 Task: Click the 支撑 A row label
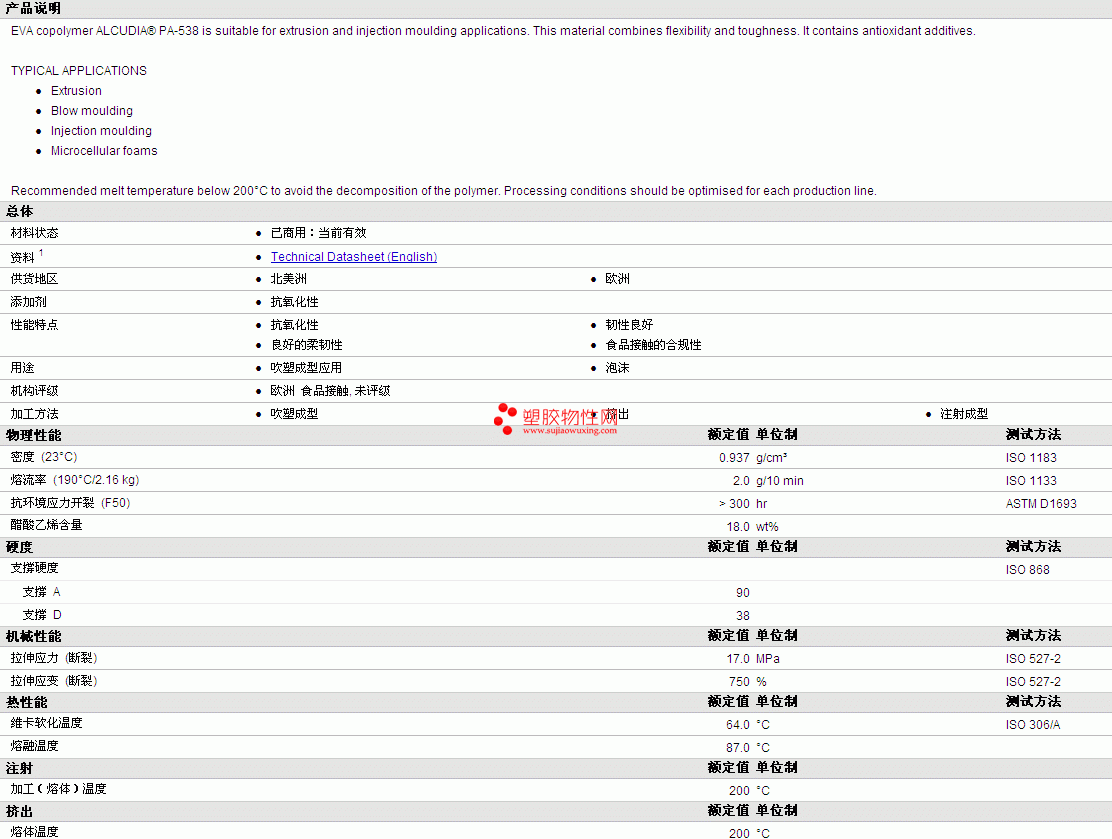(41, 591)
